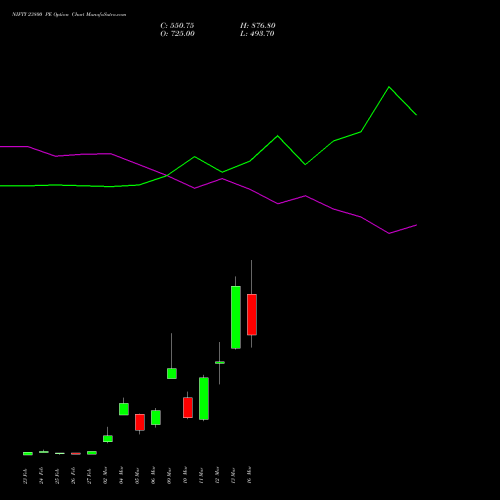Screen dimensions: 500x500
Task: Select the green candle above 02 Mar
Action: pyautogui.click(x=108, y=439)
